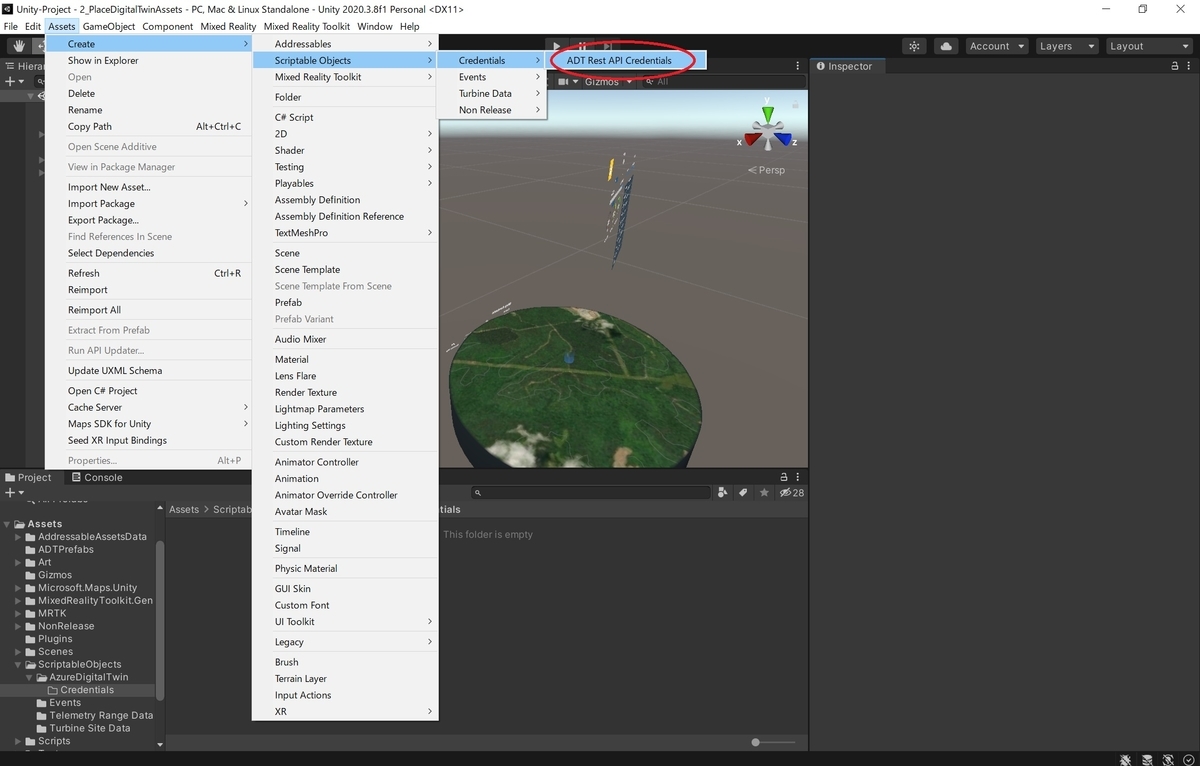Open the Account dropdown

coord(997,46)
